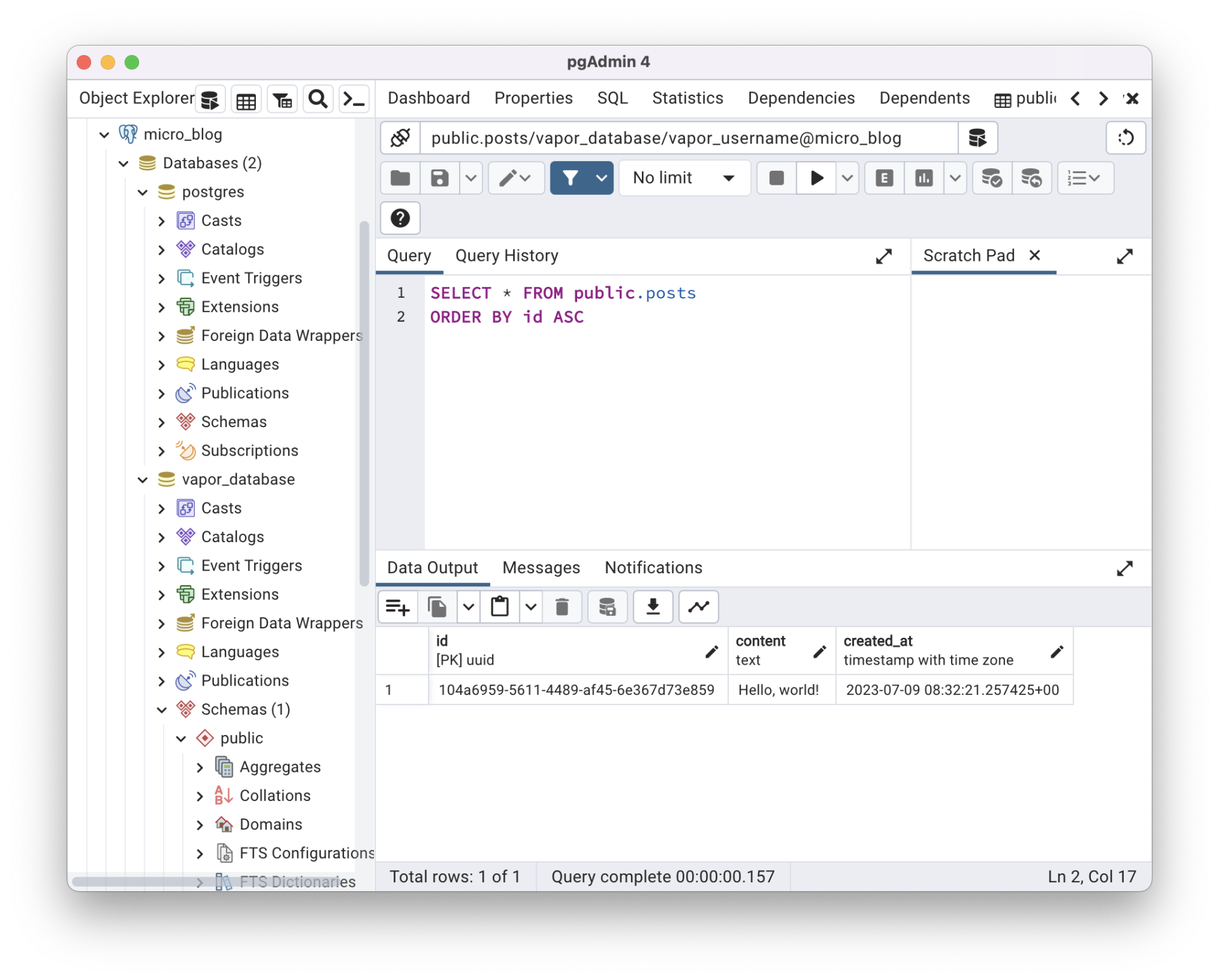The width and height of the screenshot is (1219, 980).
Task: Click the Hello, world! content cell
Action: coord(778,690)
